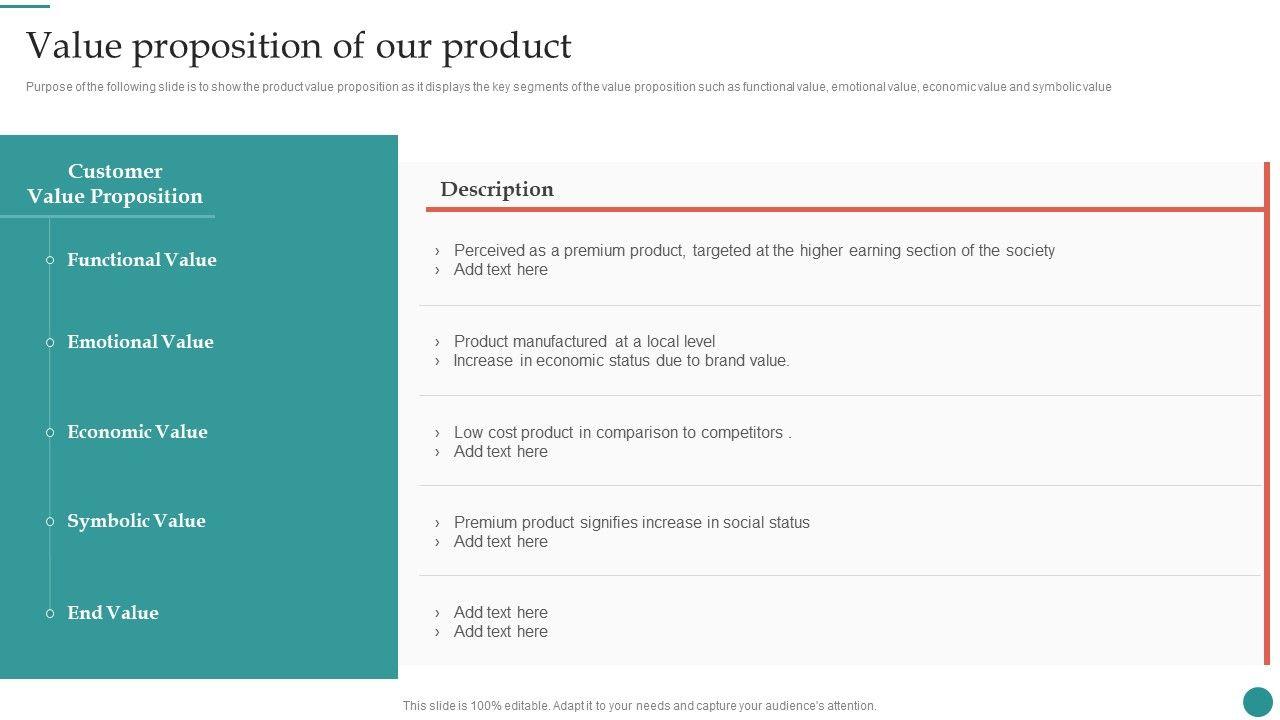This screenshot has width=1280, height=720.
Task: Click the bullet circle beside Functional Value
Action: pyautogui.click(x=50, y=260)
